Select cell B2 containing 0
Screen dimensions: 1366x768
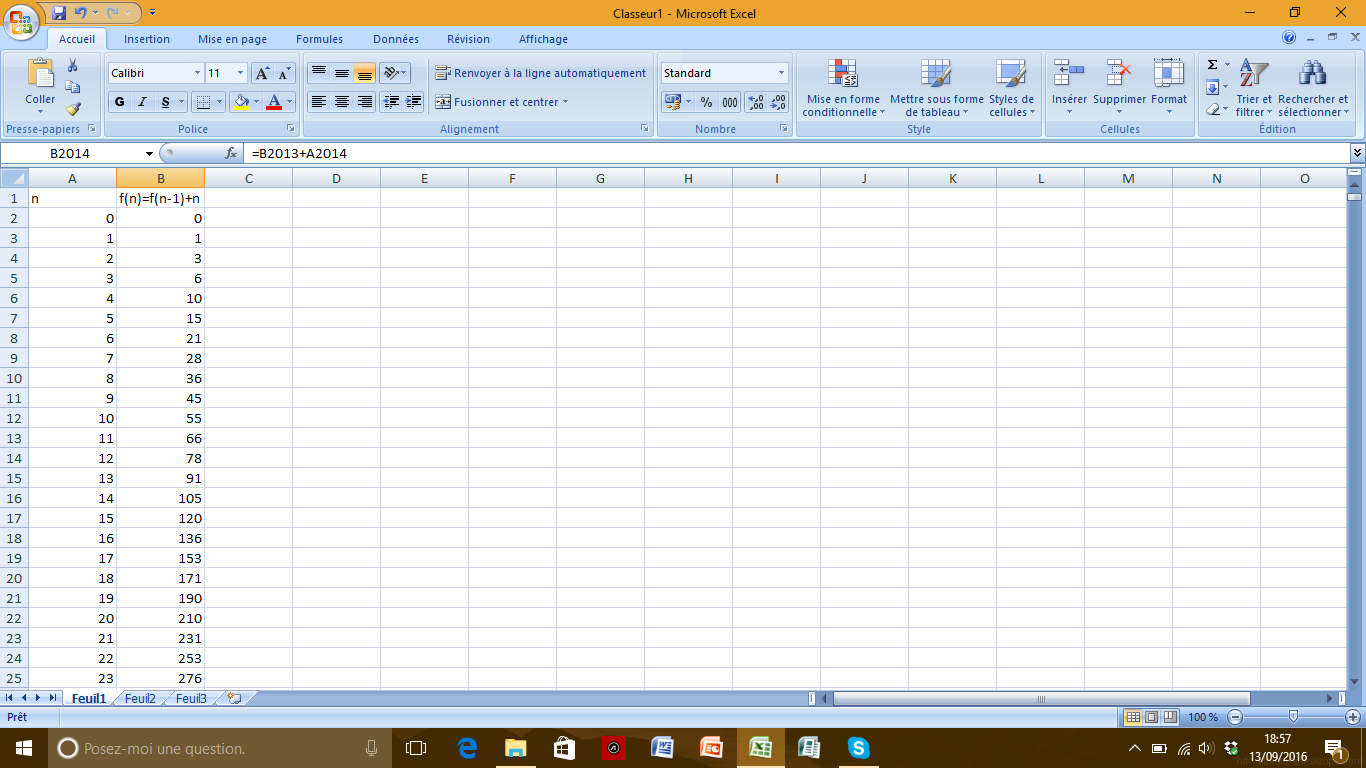160,218
